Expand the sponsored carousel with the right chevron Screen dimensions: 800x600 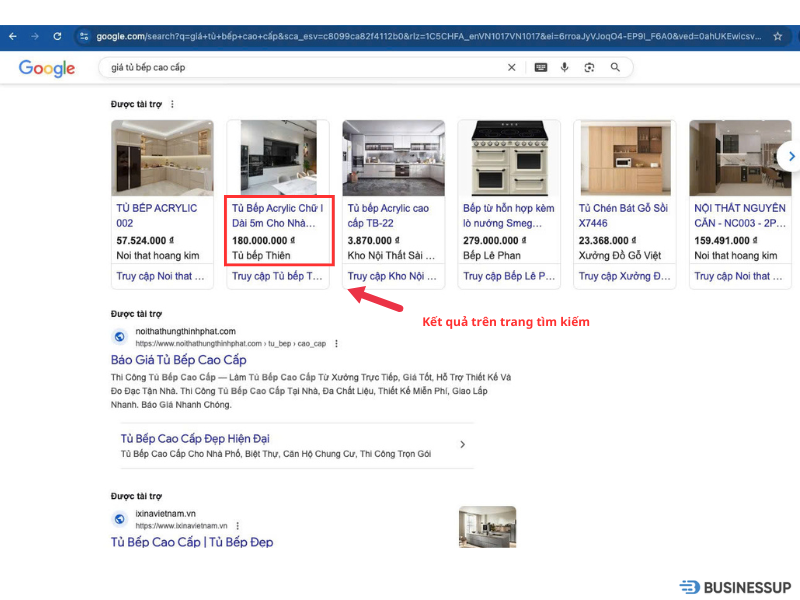pos(791,156)
